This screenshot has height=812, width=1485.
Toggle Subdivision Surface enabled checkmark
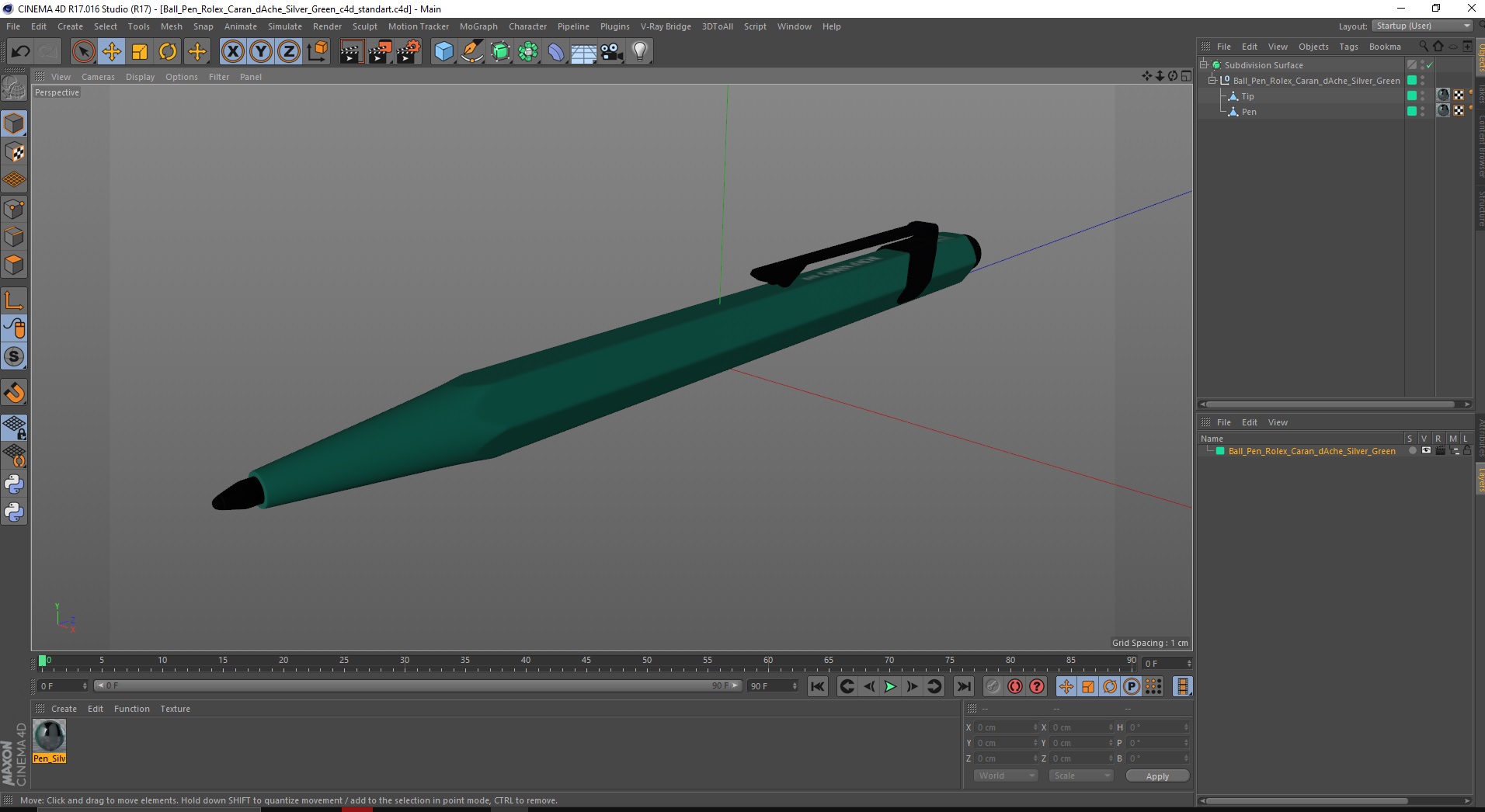(x=1429, y=65)
